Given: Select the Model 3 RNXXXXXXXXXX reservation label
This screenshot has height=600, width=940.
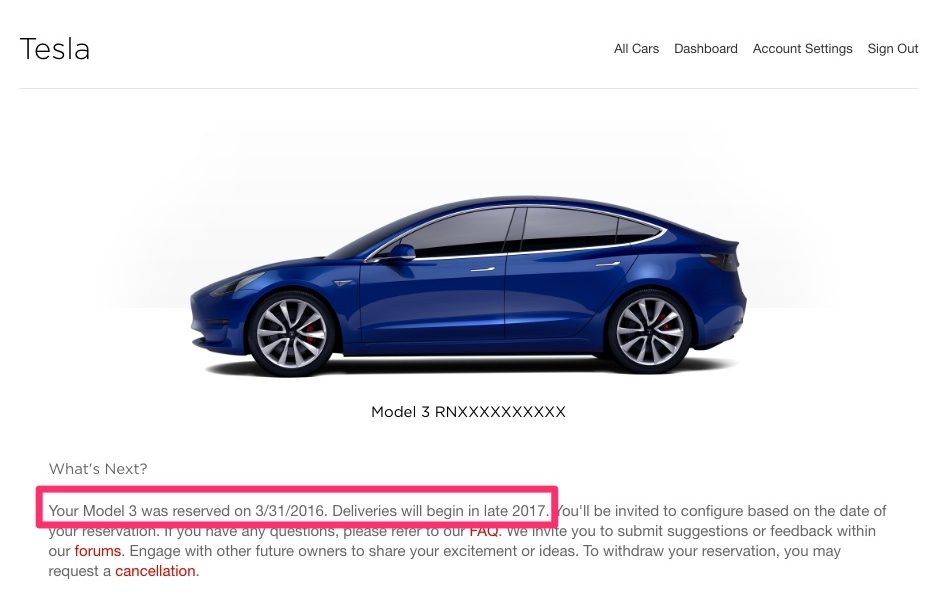Looking at the screenshot, I should coord(468,412).
